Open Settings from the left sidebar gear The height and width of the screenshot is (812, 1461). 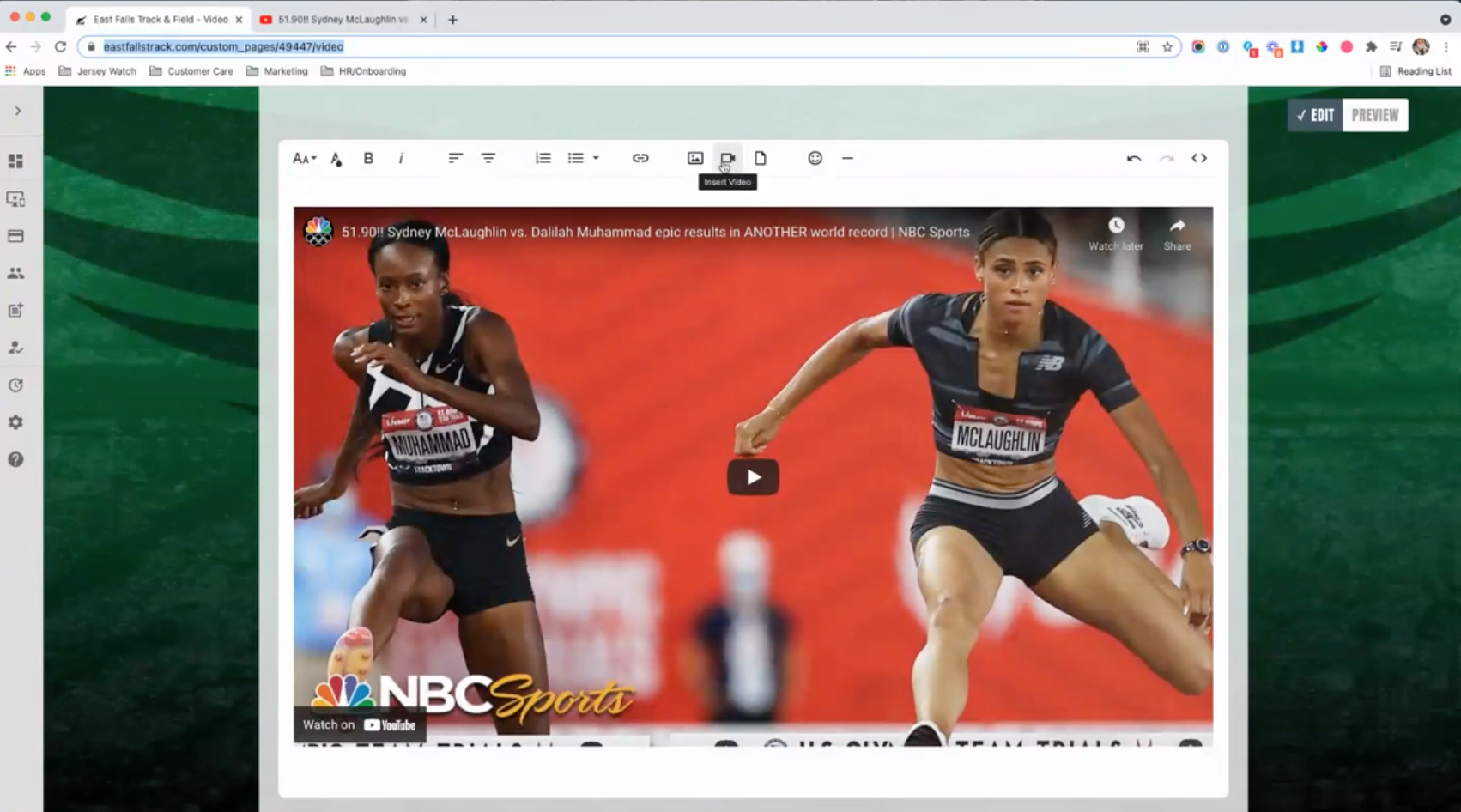coord(15,421)
